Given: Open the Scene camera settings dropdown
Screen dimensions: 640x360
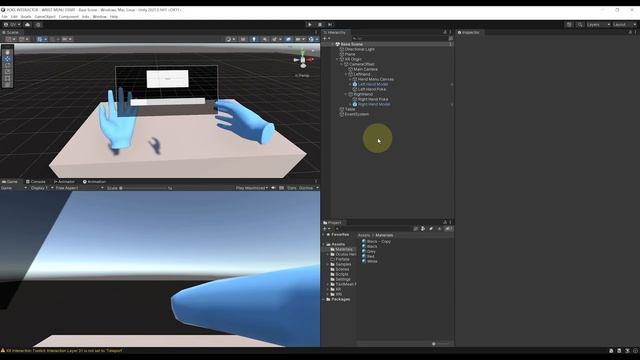Looking at the screenshot, I should [300, 39].
